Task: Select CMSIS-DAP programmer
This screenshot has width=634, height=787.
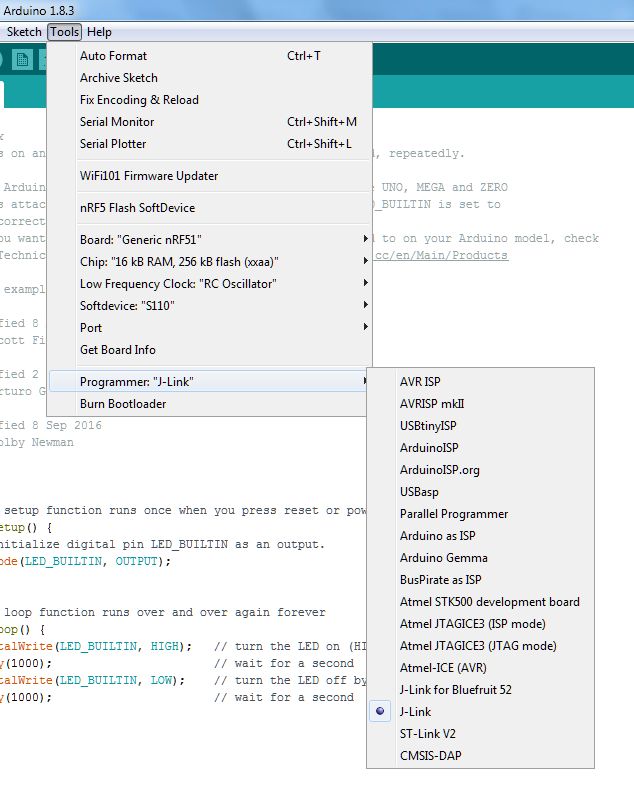Action: [x=481, y=756]
